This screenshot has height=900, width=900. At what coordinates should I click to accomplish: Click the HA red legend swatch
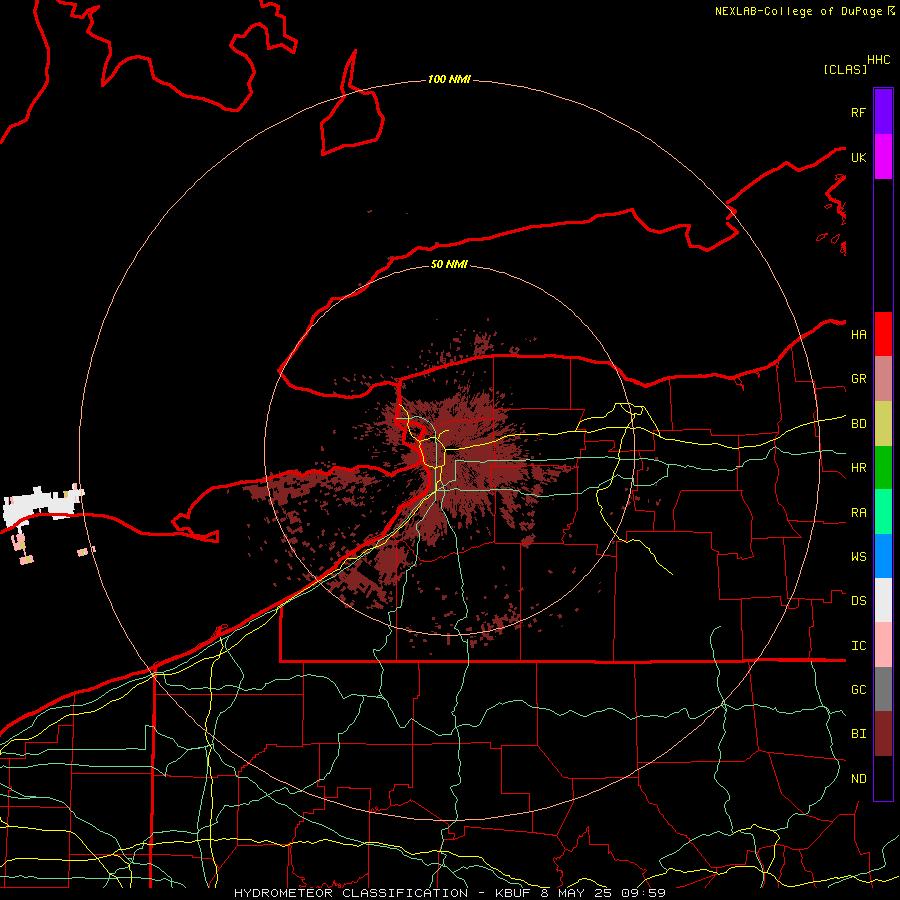[883, 334]
